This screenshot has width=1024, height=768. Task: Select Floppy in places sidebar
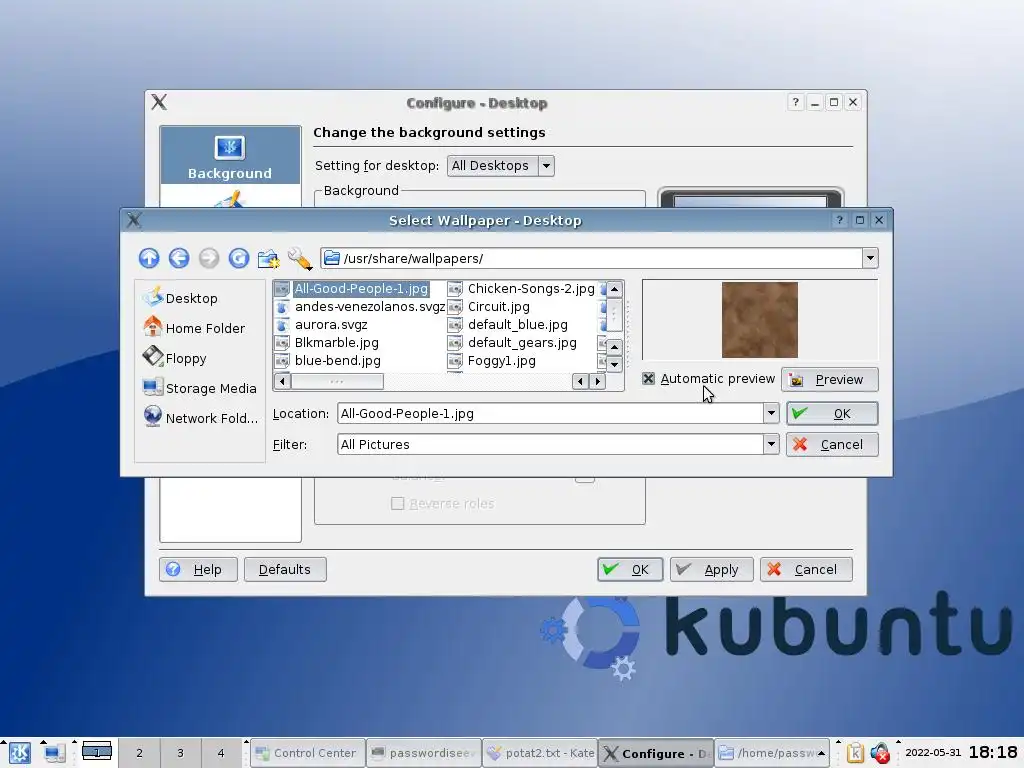pyautogui.click(x=174, y=358)
